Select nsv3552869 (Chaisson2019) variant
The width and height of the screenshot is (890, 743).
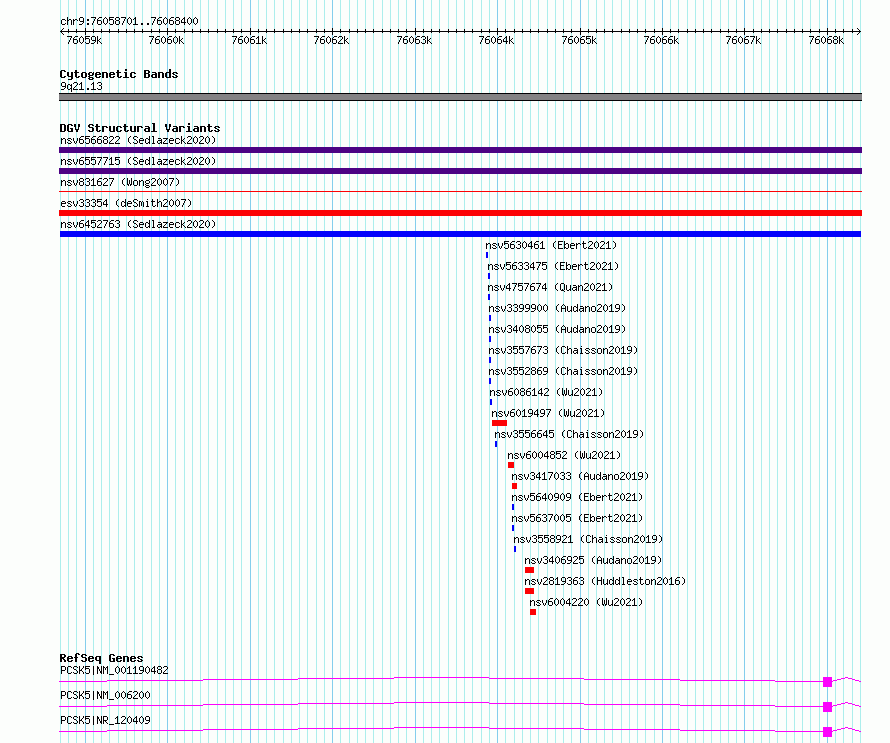coord(563,371)
